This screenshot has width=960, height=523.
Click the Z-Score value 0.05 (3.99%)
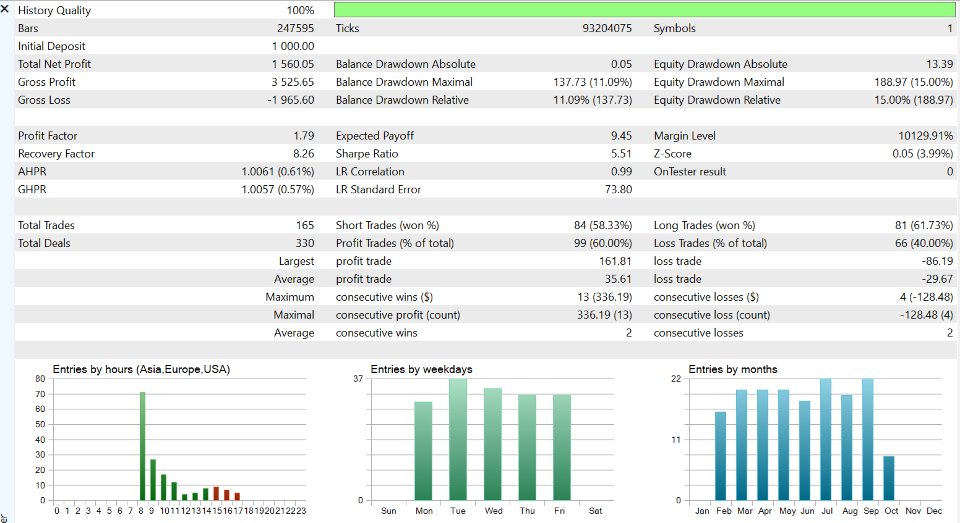923,153
